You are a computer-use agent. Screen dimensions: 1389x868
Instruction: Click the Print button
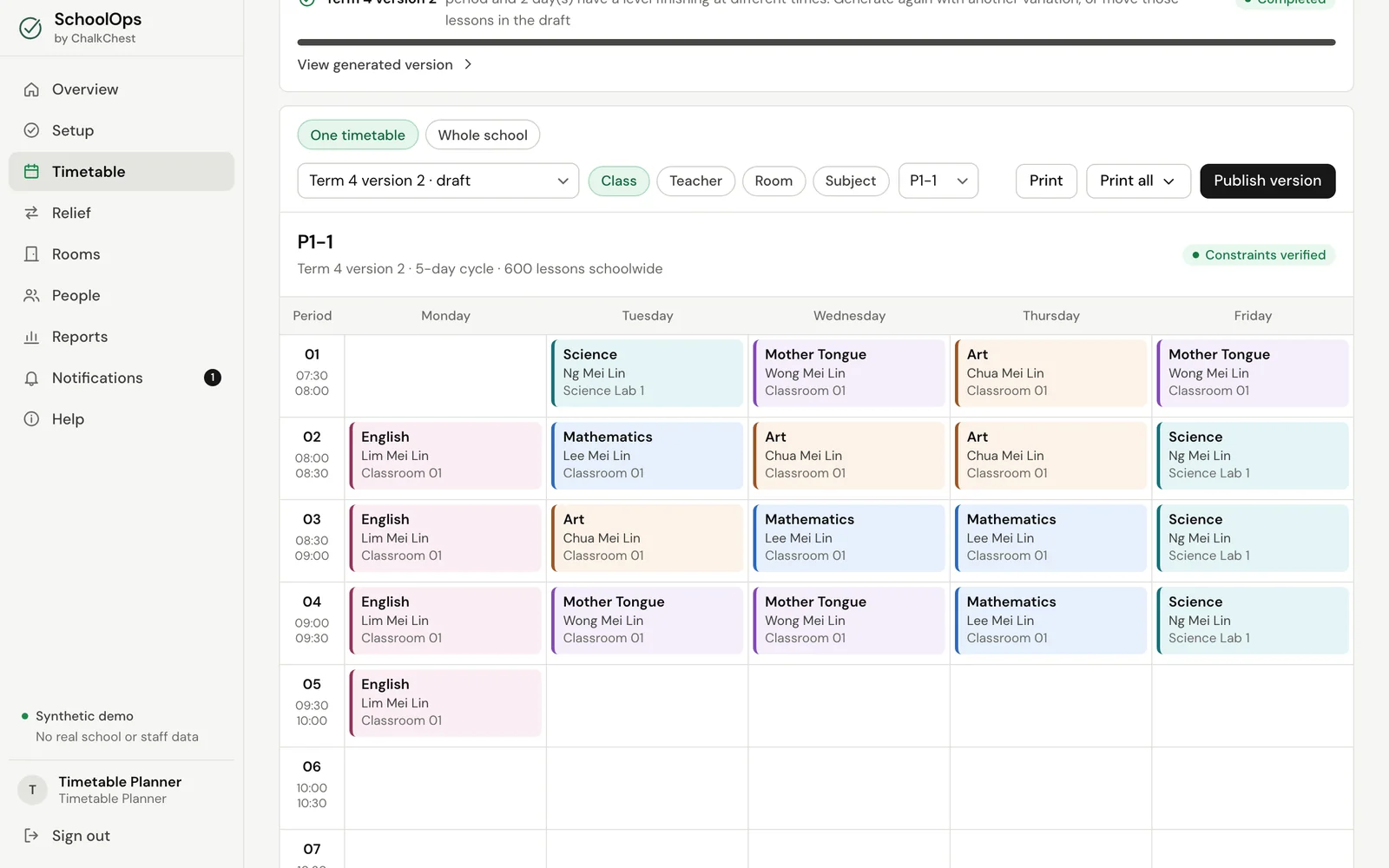pos(1046,181)
